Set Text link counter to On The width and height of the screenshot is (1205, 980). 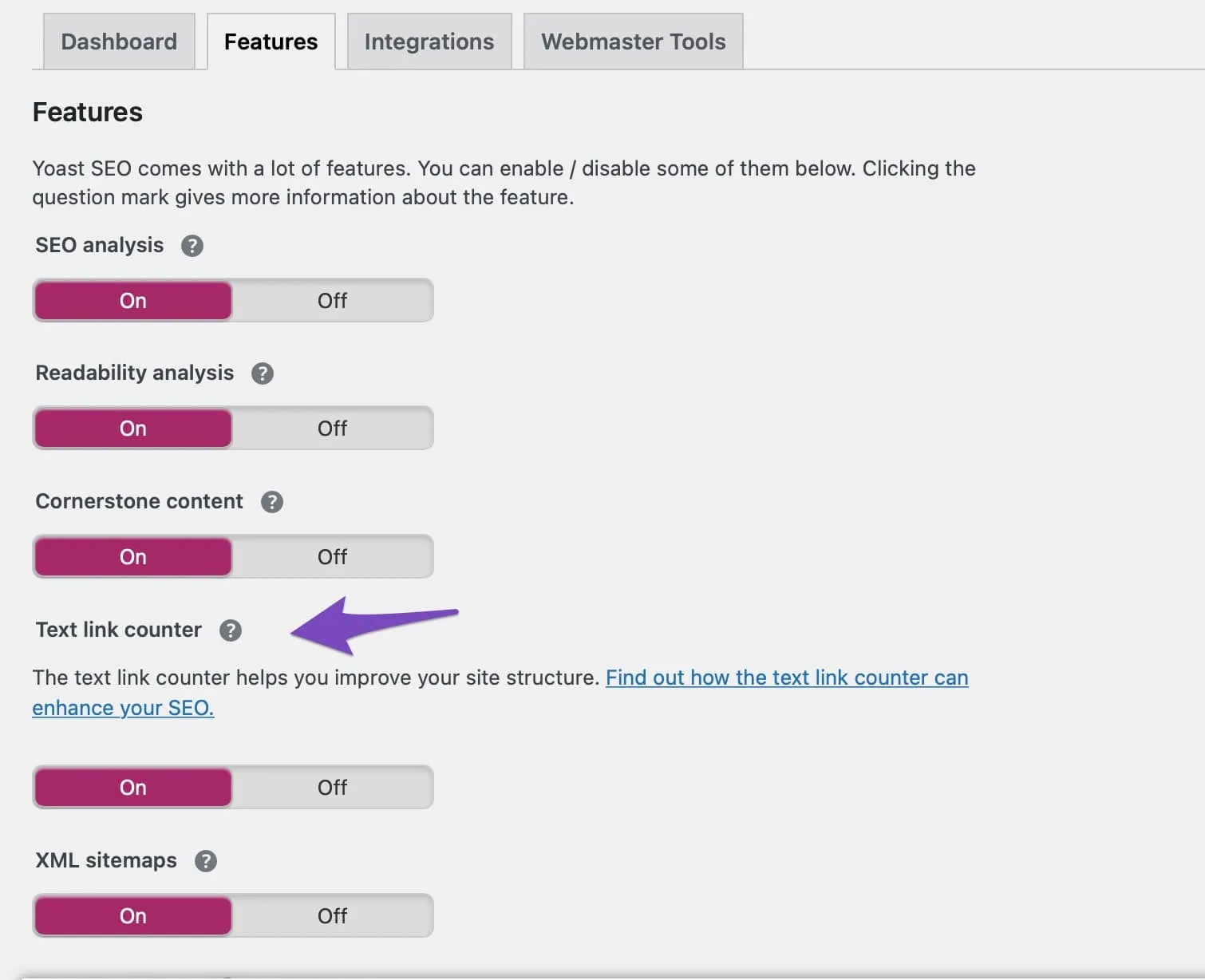[x=133, y=788]
